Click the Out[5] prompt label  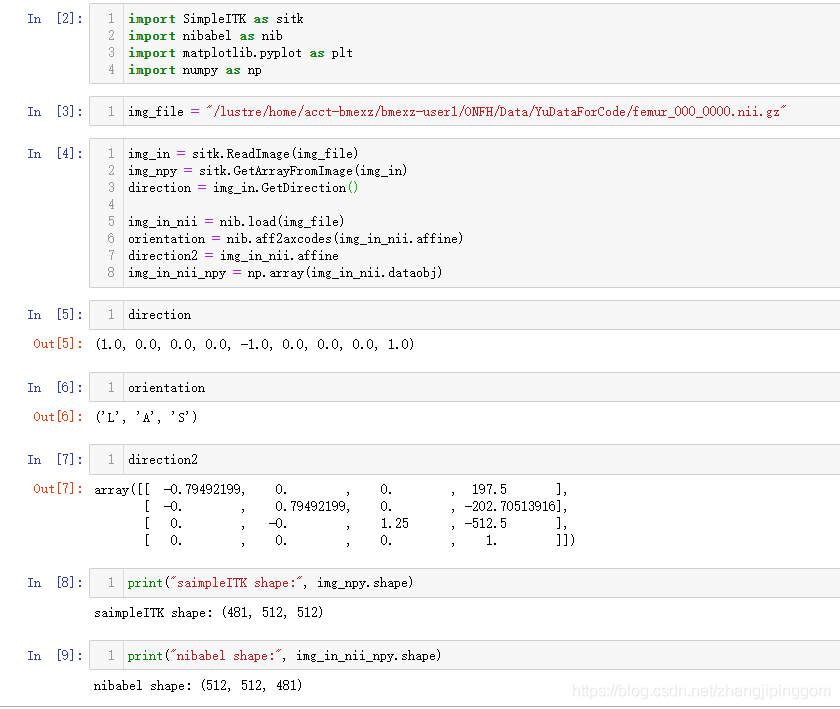click(x=58, y=344)
